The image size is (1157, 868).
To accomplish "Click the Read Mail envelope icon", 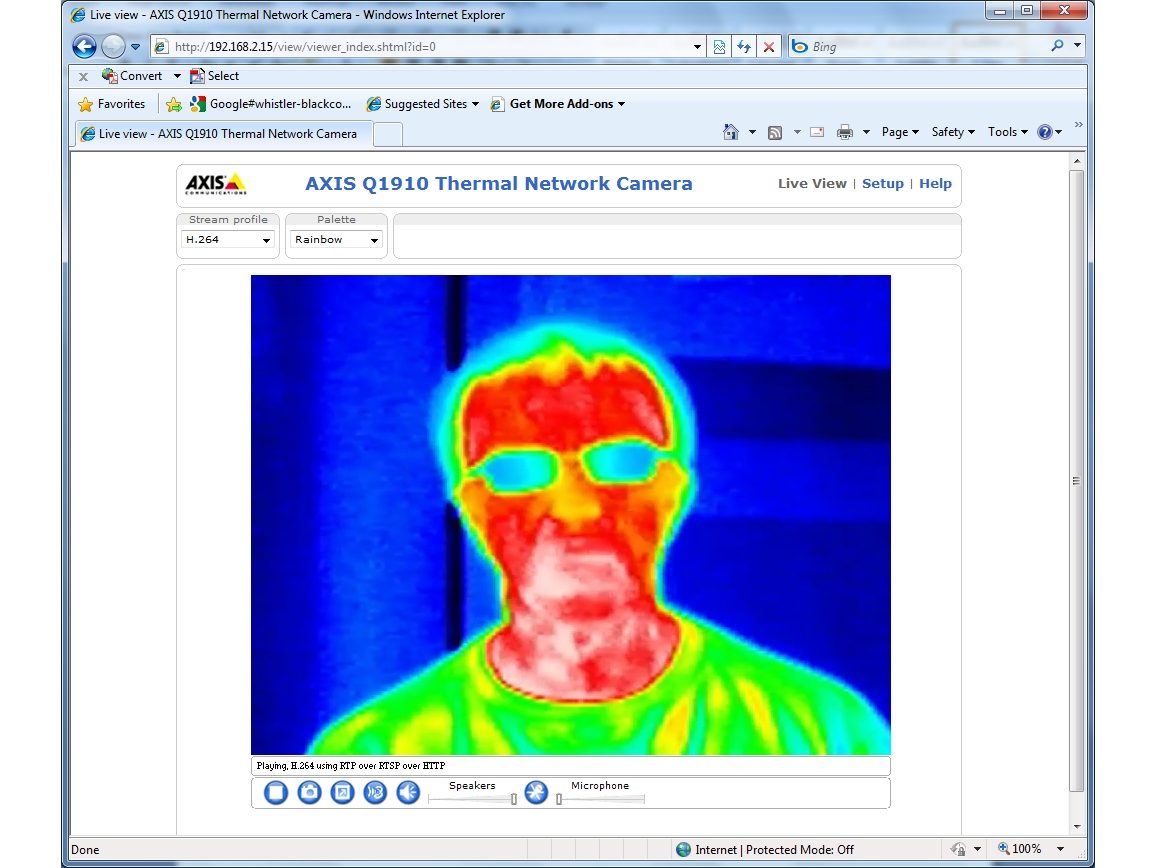I will coord(817,132).
